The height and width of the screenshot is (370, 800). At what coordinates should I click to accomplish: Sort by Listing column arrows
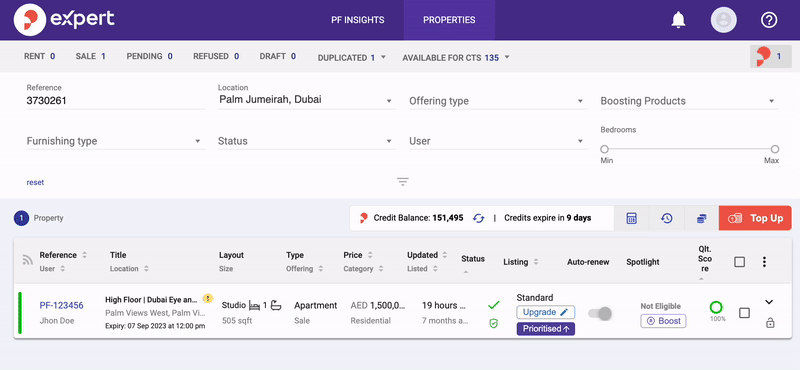(536, 262)
